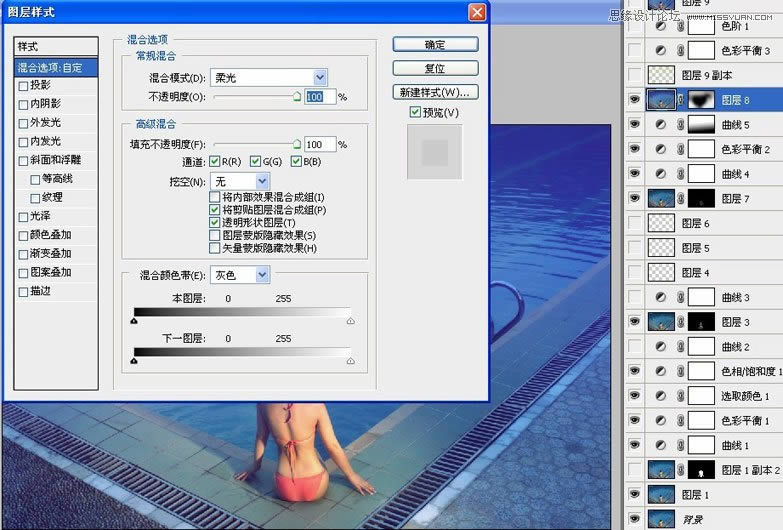Select the 图层 8 layer mask thumbnail
Screen dimensions: 783x530
click(702, 100)
